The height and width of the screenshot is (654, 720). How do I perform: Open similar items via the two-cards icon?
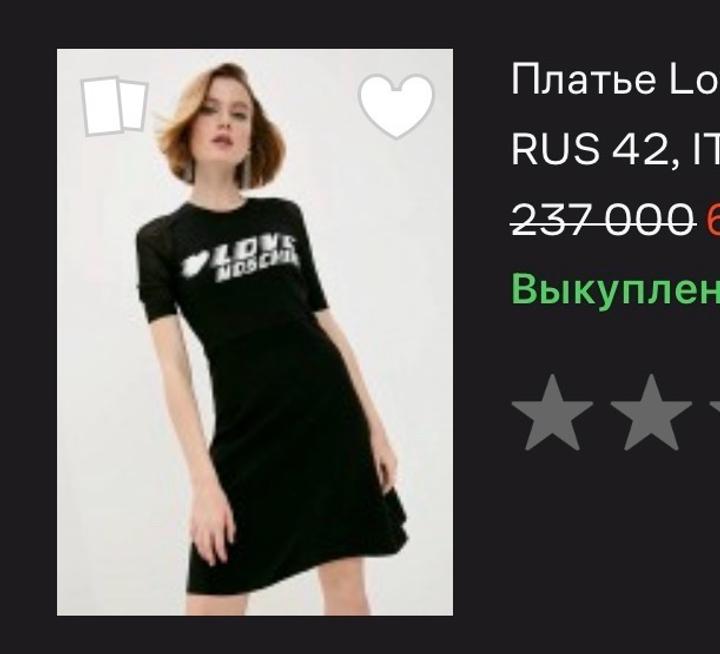point(115,106)
